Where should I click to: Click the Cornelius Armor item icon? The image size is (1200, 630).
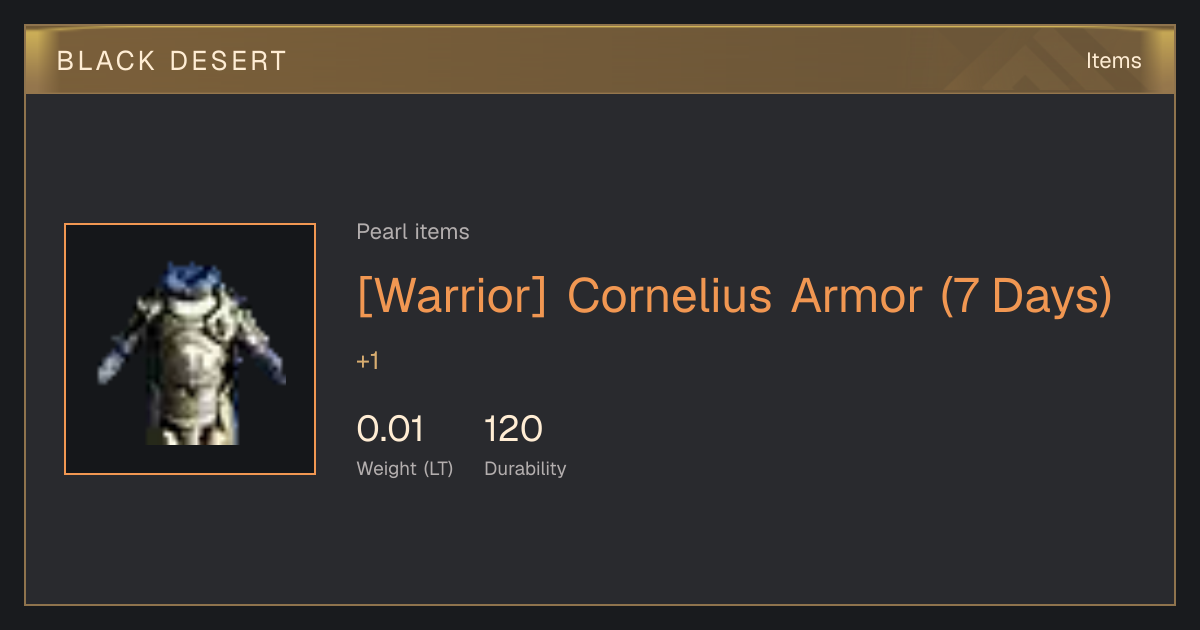point(190,349)
